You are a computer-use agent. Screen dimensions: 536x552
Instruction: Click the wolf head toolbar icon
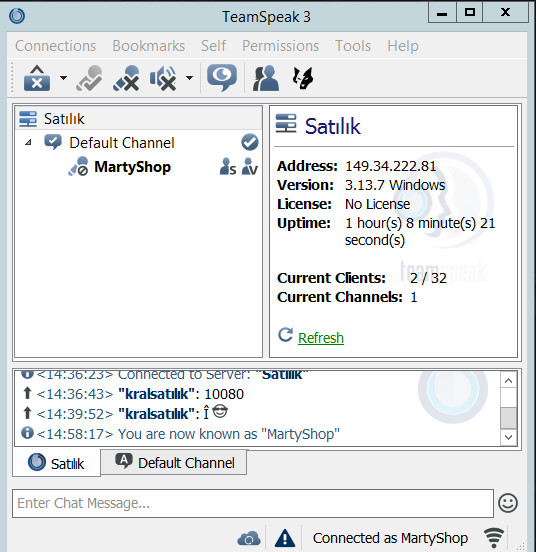[x=303, y=78]
